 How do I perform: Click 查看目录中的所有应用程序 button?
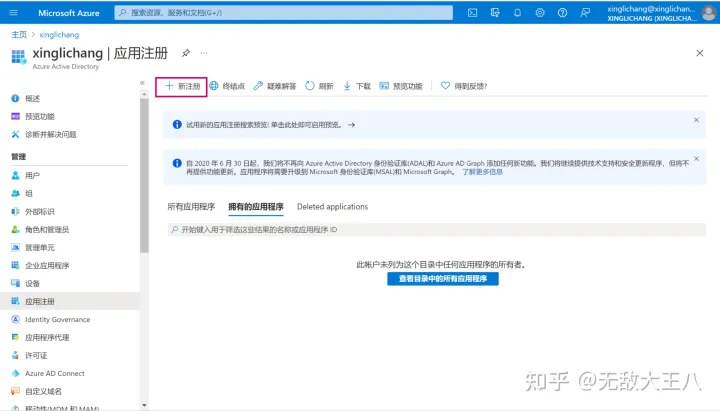[442, 279]
